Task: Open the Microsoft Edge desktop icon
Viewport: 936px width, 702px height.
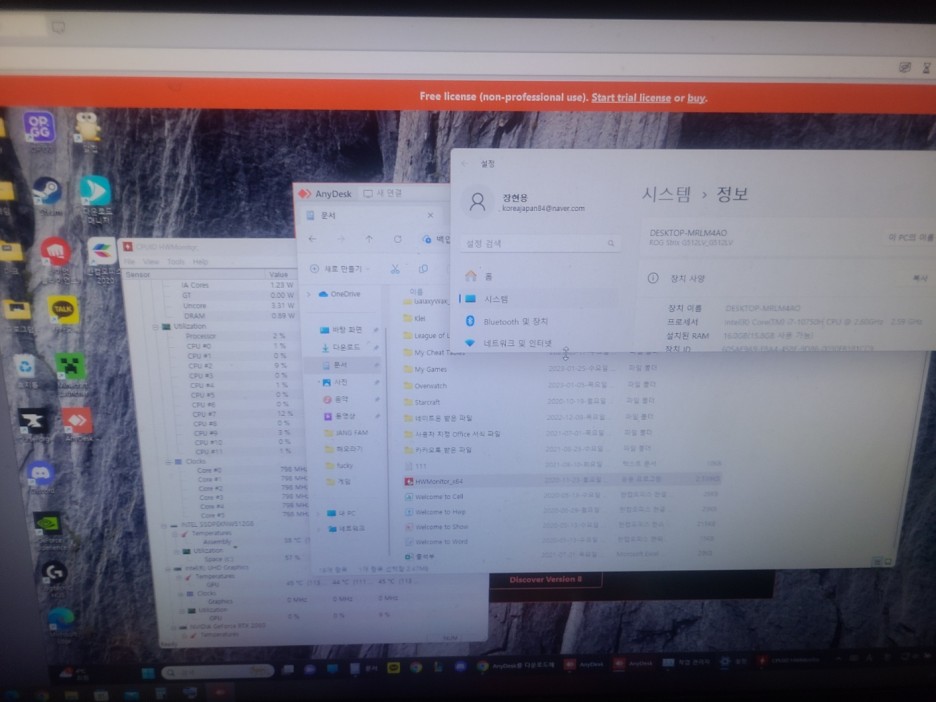Action: tap(61, 621)
